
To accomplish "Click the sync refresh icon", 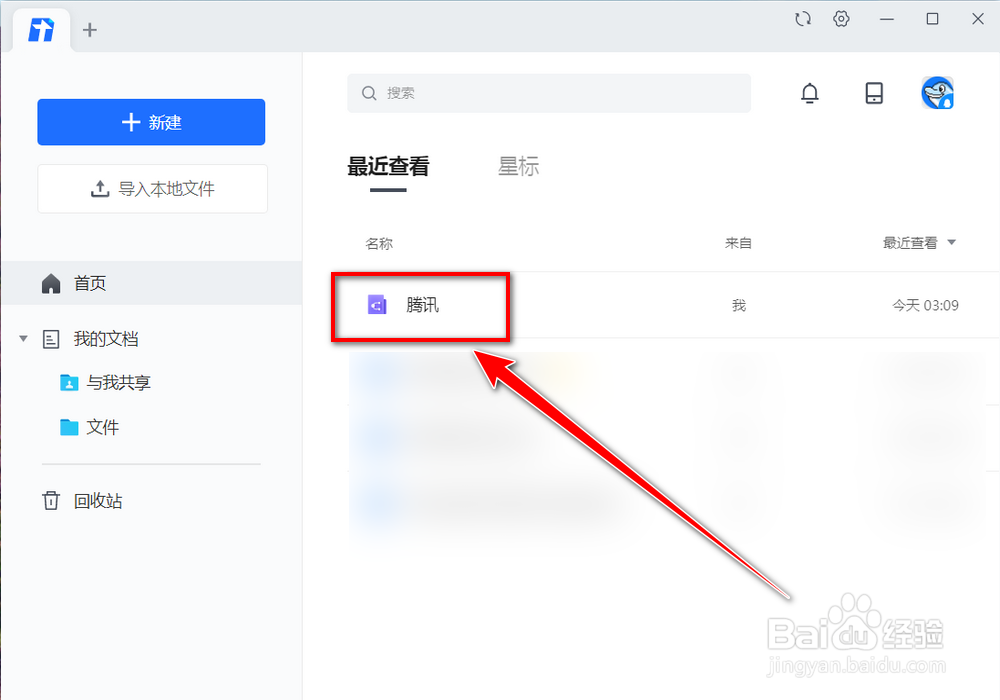I will pos(803,18).
